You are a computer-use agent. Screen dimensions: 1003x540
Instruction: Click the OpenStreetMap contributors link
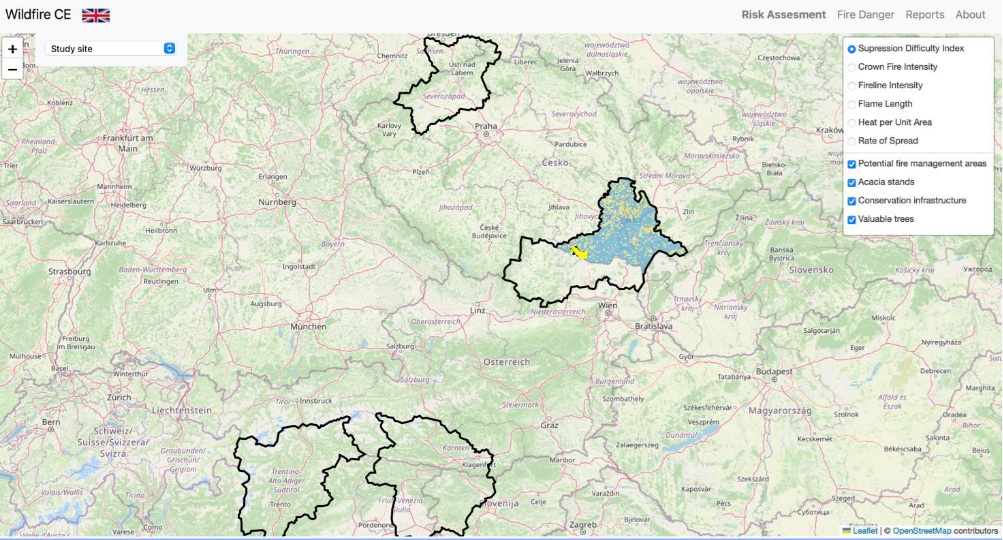tap(921, 531)
